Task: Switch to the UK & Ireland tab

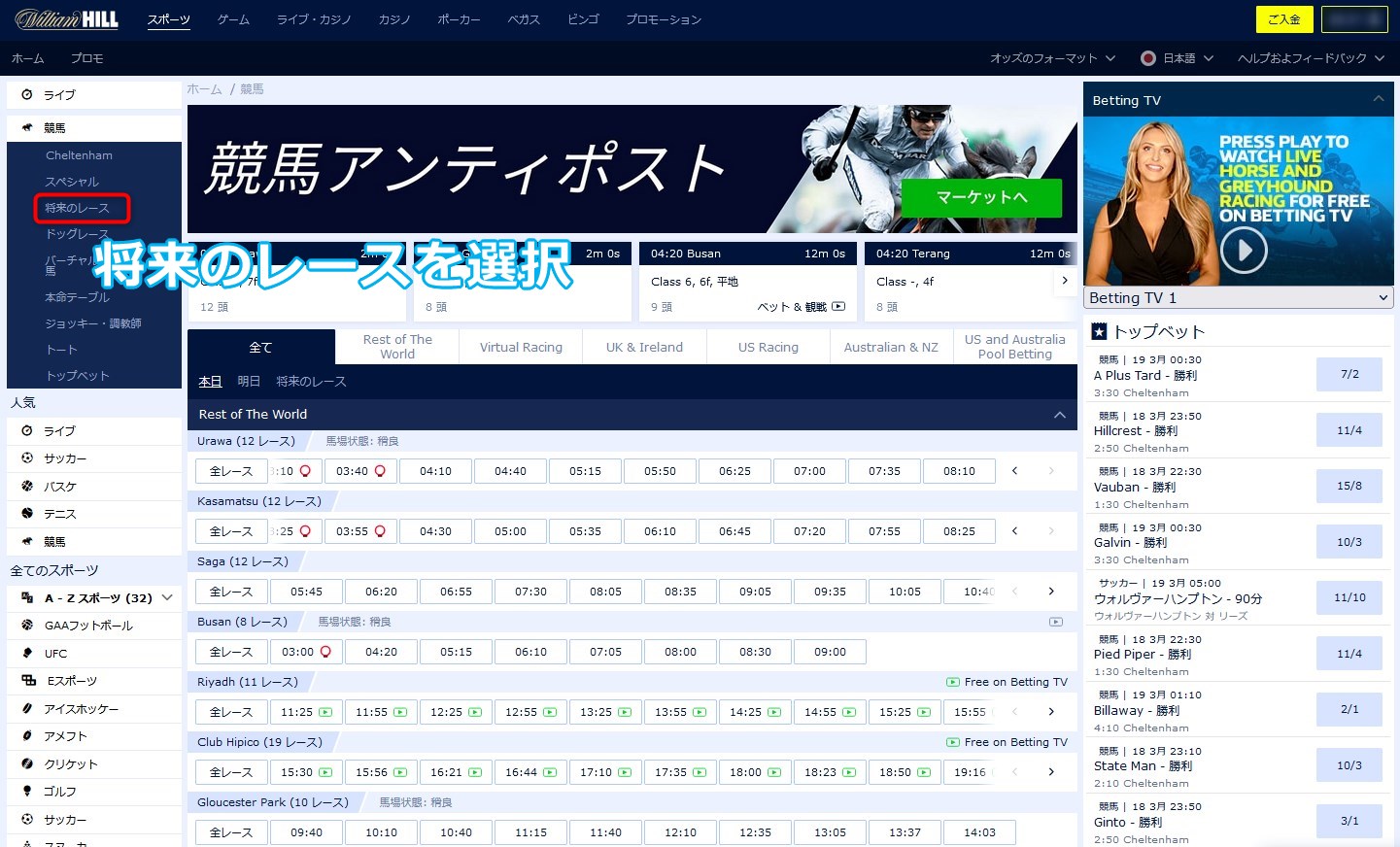Action: pos(644,347)
